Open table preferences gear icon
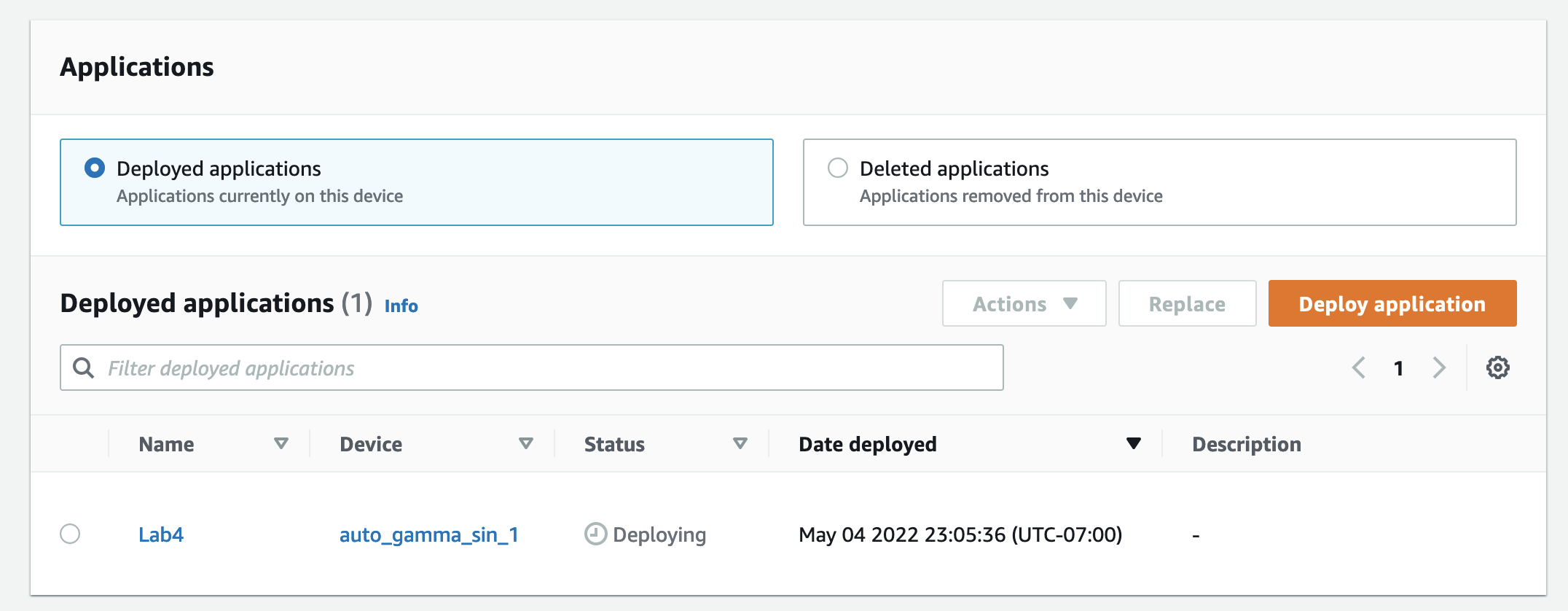 [1497, 367]
